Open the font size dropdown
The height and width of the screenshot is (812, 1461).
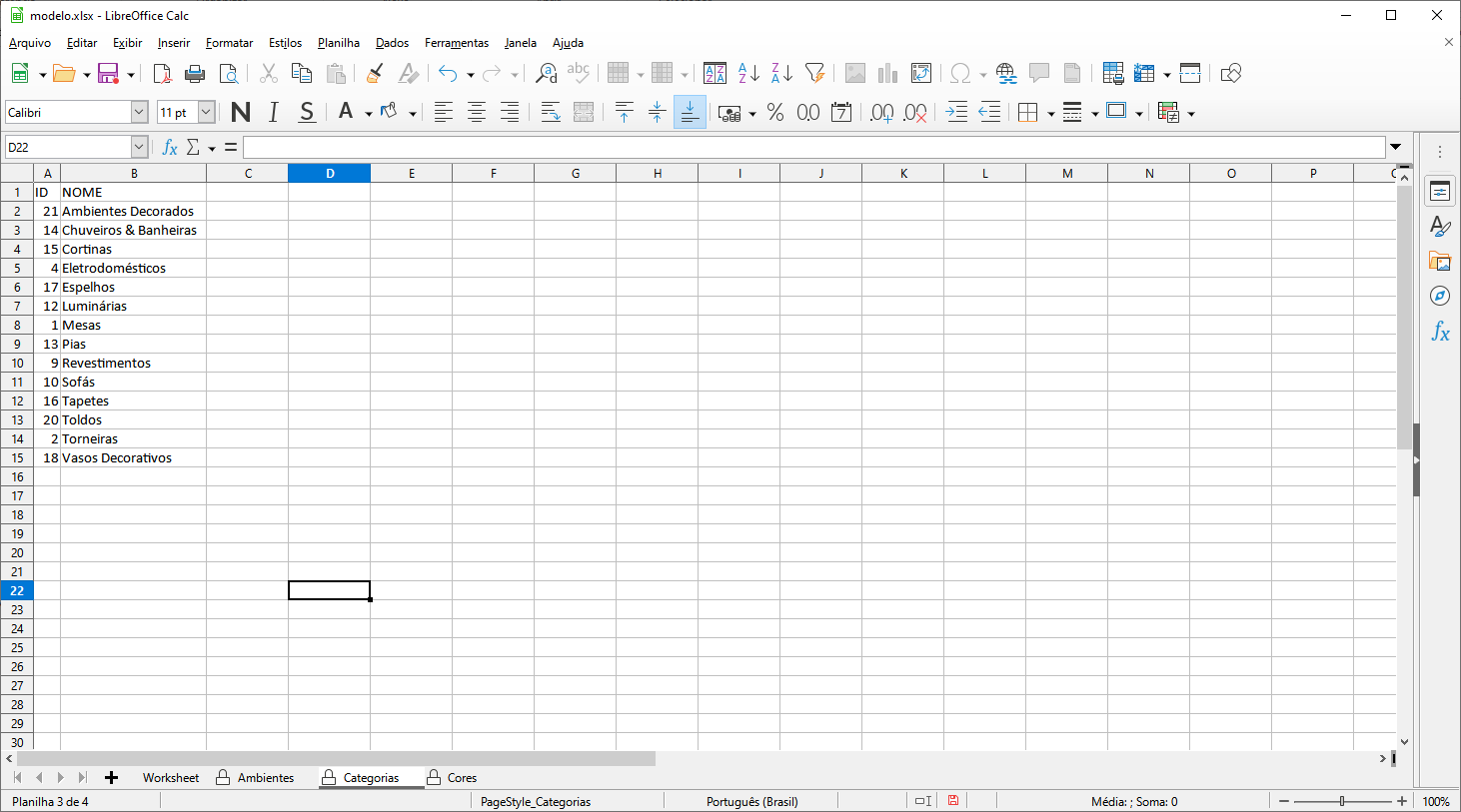coord(206,112)
